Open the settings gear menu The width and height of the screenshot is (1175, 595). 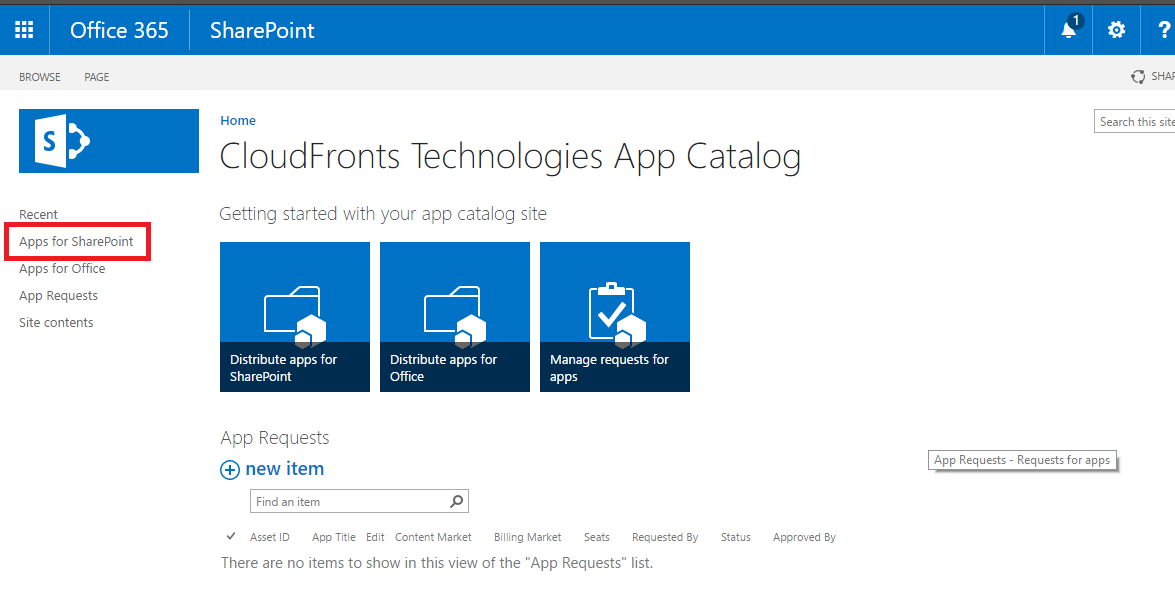pos(1117,30)
